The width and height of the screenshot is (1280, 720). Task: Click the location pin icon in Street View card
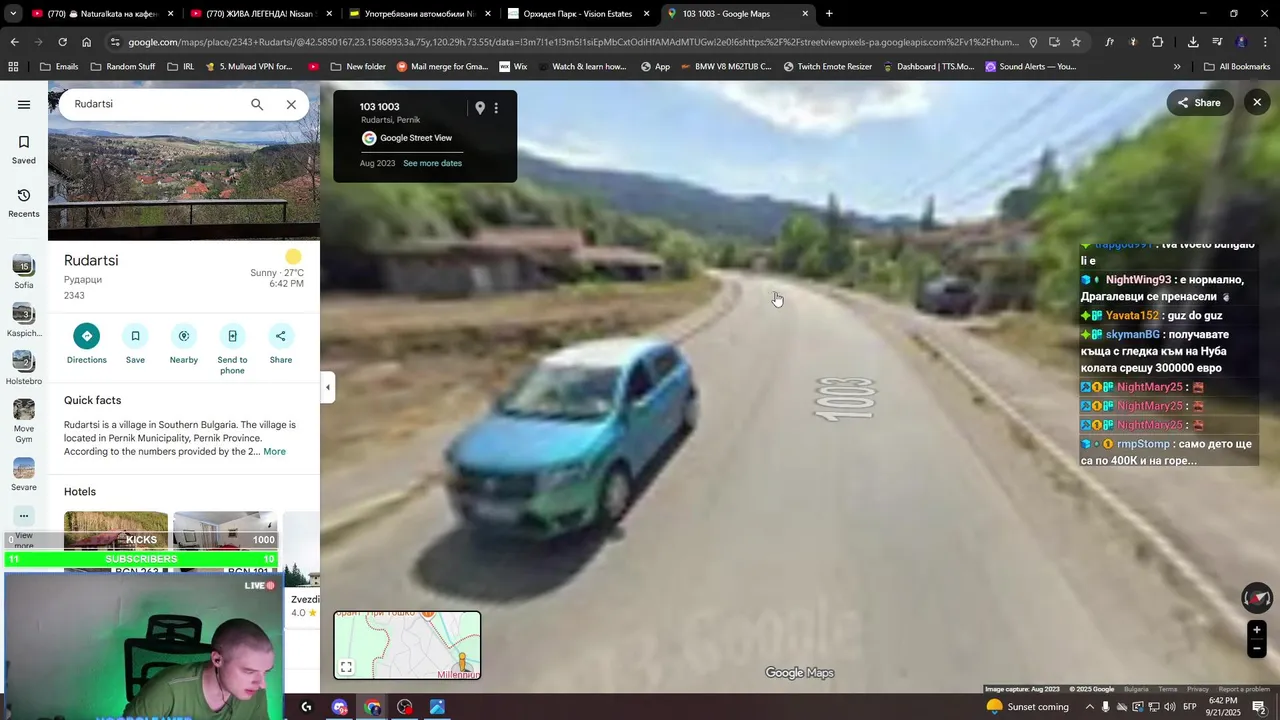click(x=480, y=108)
